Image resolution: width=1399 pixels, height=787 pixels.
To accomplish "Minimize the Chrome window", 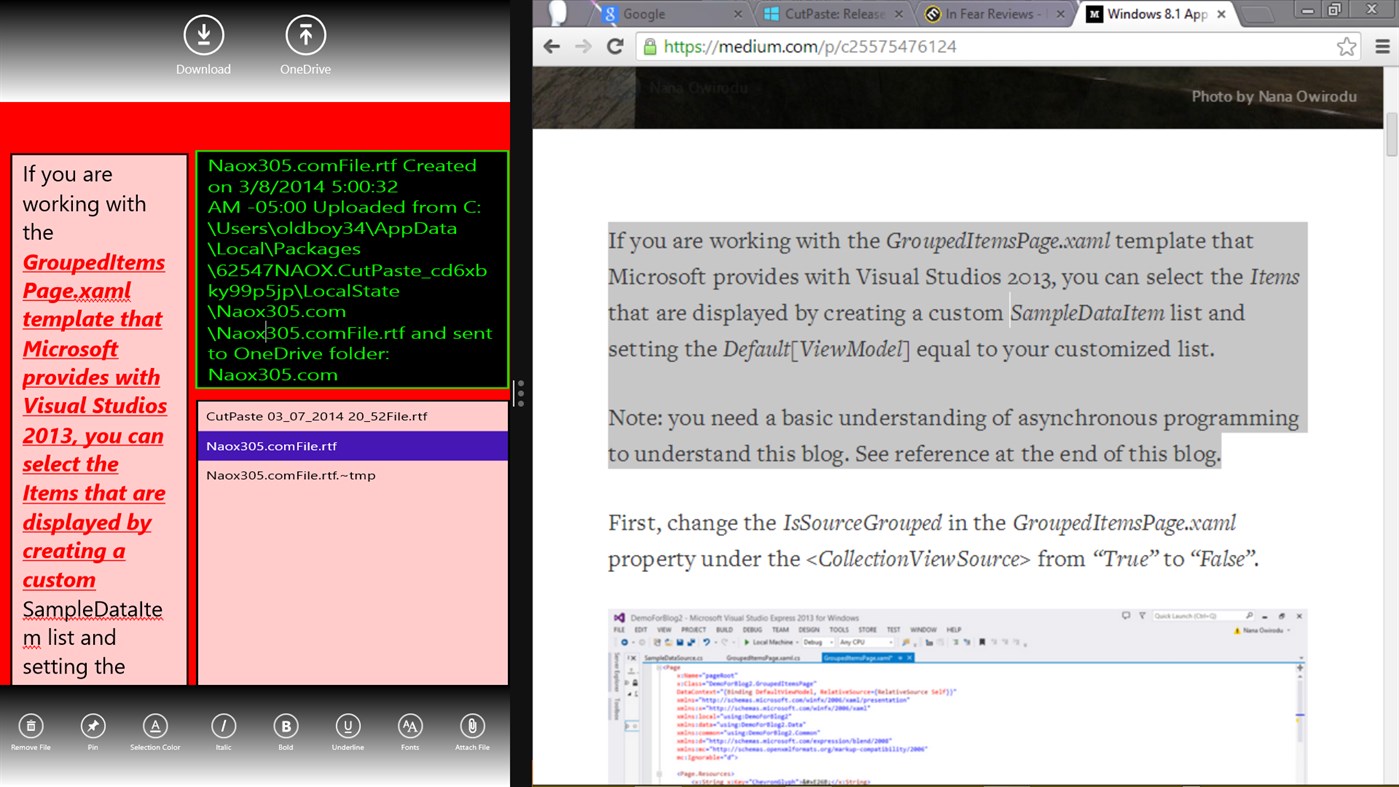I will 1306,10.
